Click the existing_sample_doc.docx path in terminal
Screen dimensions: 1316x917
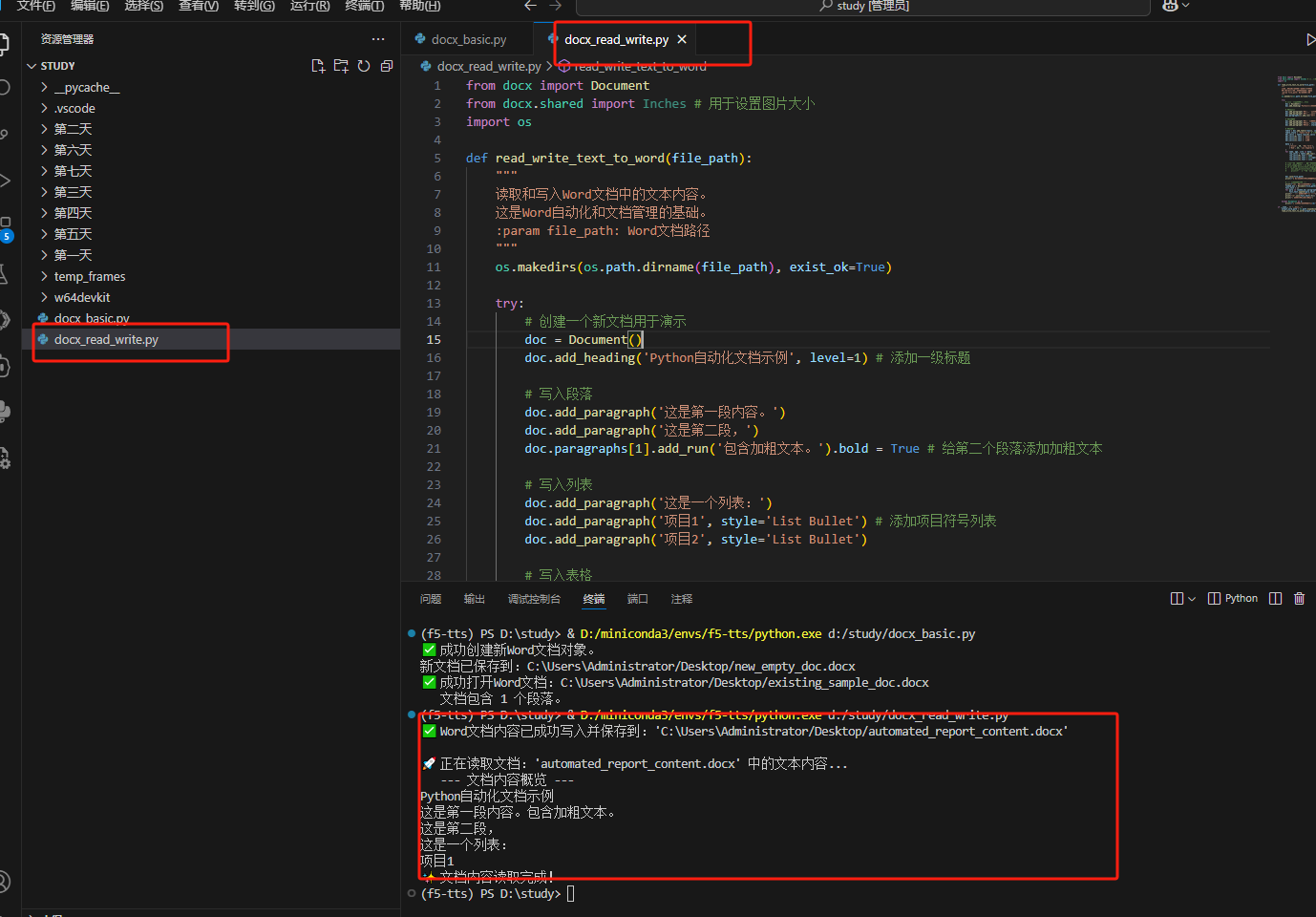coord(745,682)
